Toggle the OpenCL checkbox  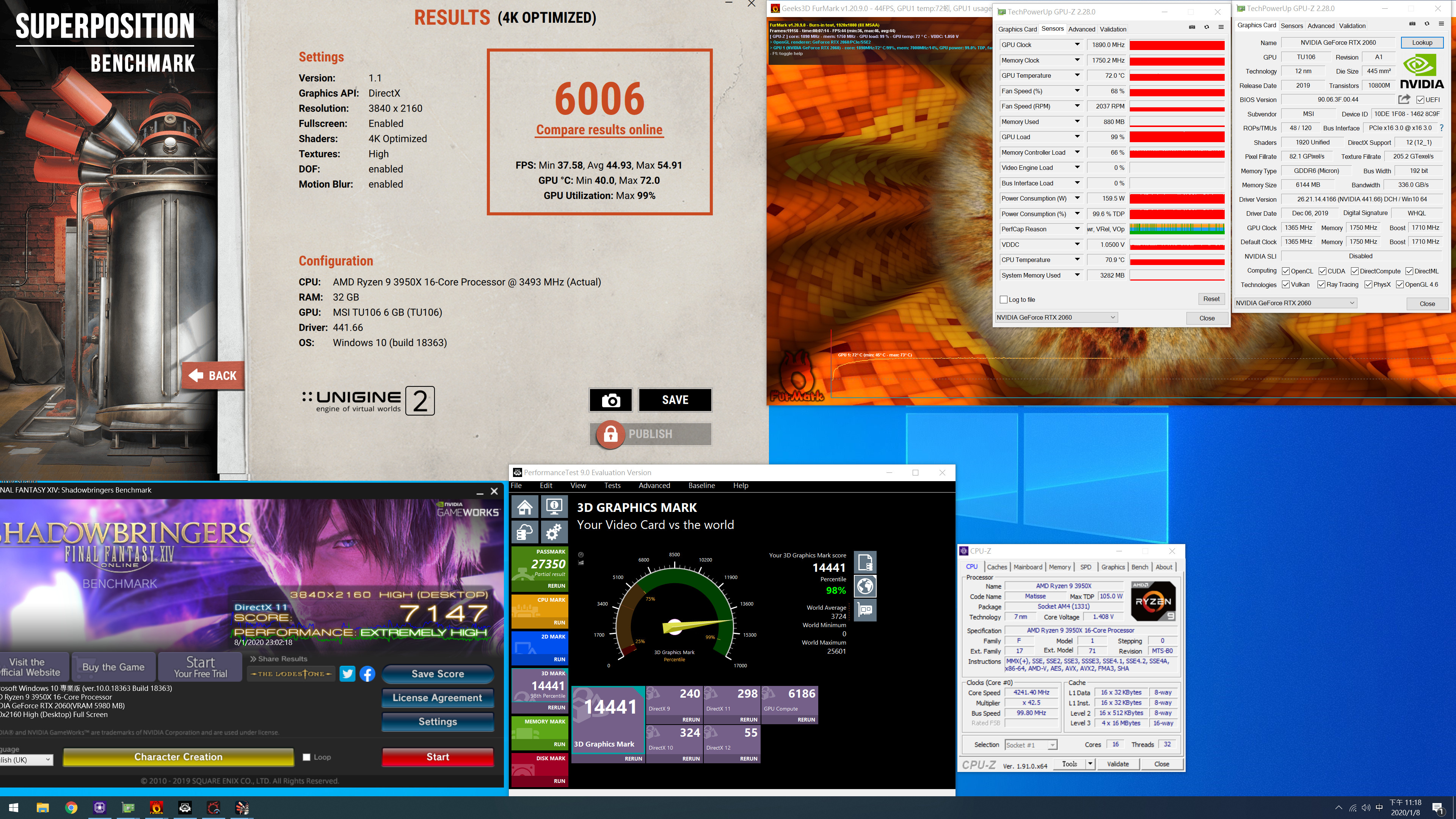(1286, 271)
